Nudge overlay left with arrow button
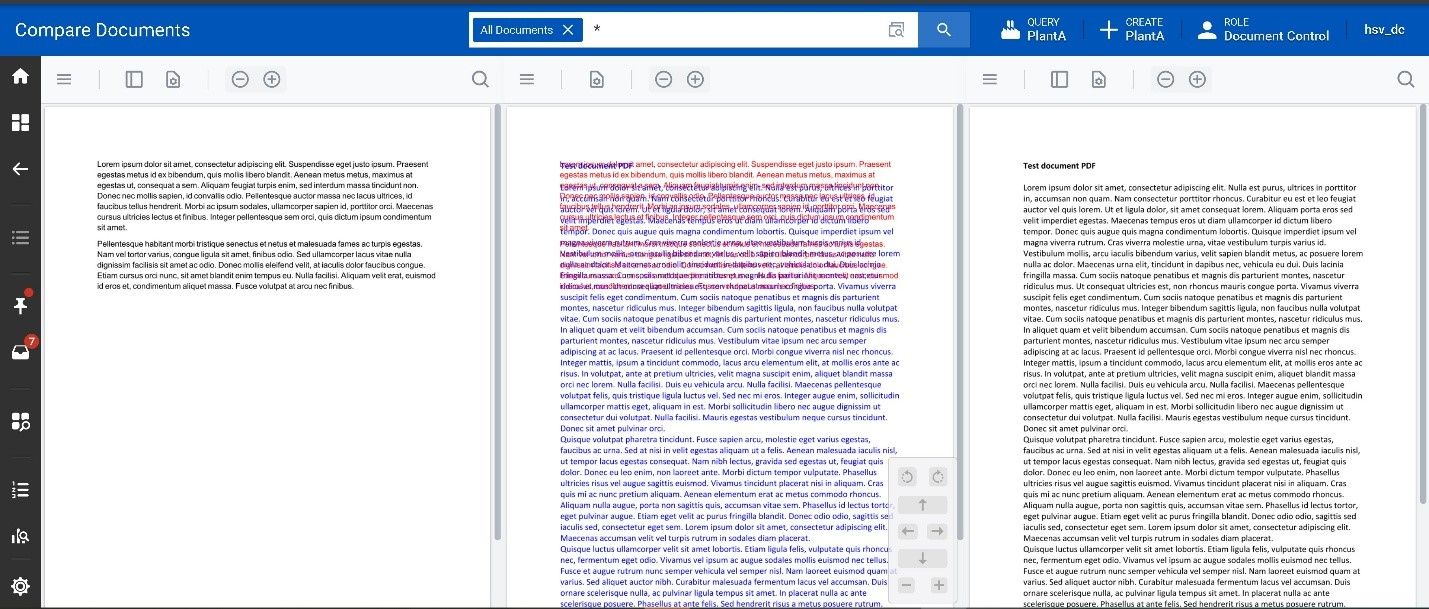This screenshot has height=609, width=1429. [907, 531]
